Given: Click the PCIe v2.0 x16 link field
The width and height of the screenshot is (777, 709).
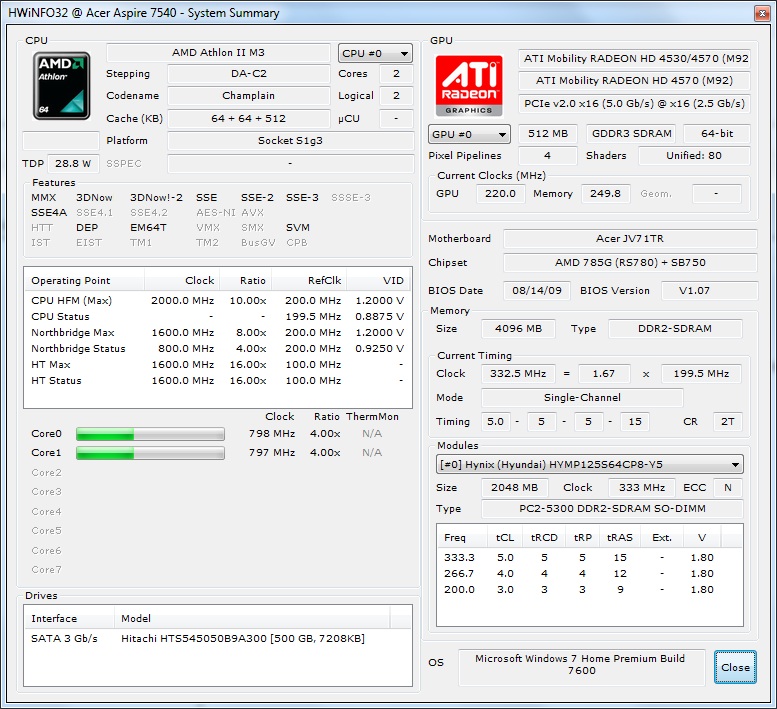Looking at the screenshot, I should [634, 104].
